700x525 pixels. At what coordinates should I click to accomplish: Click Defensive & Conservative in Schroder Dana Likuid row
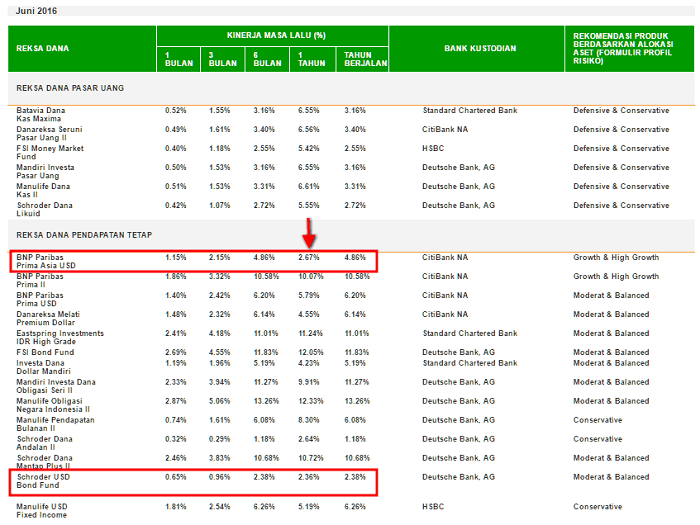[621, 205]
